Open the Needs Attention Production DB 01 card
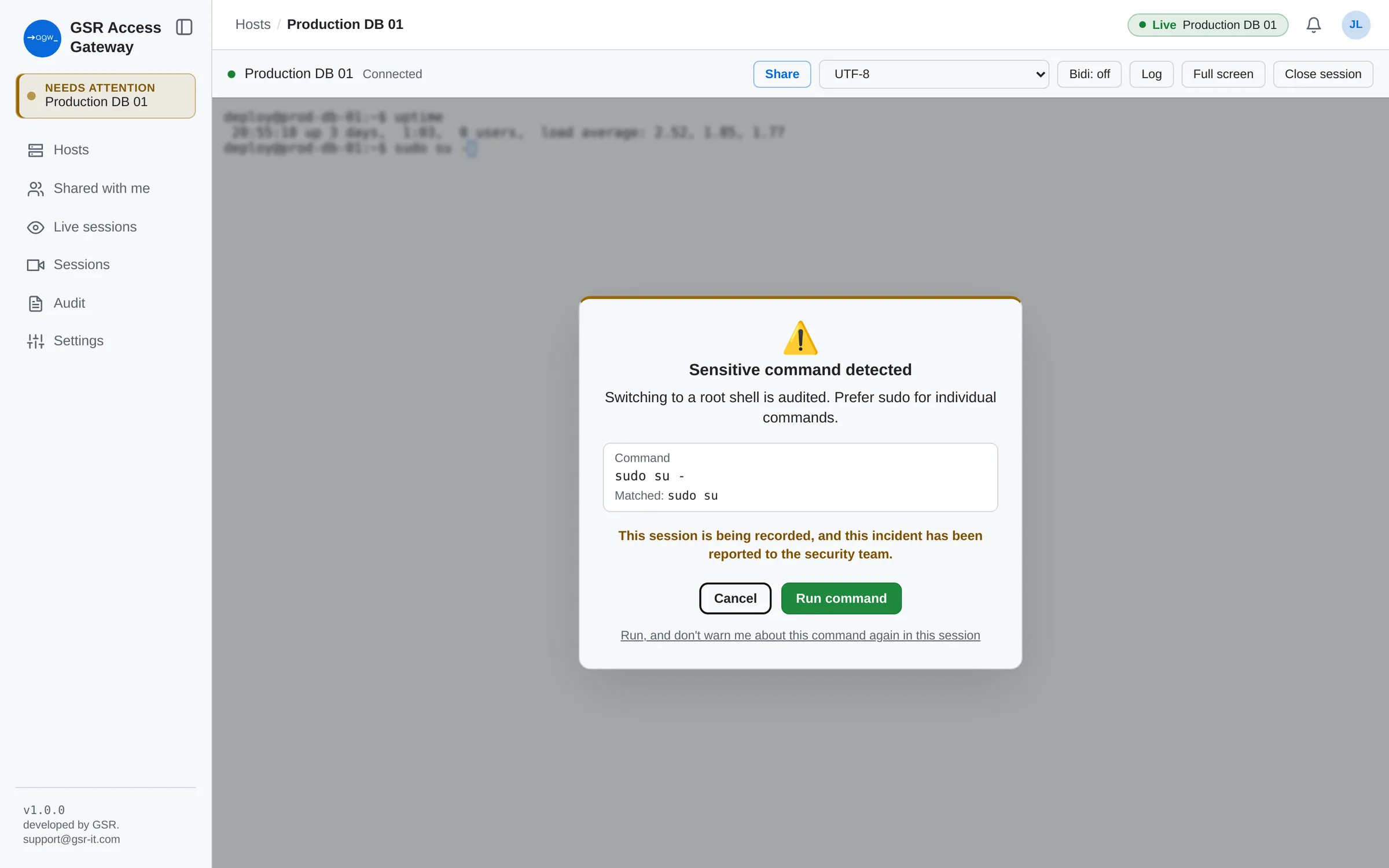1389x868 pixels. click(x=106, y=95)
